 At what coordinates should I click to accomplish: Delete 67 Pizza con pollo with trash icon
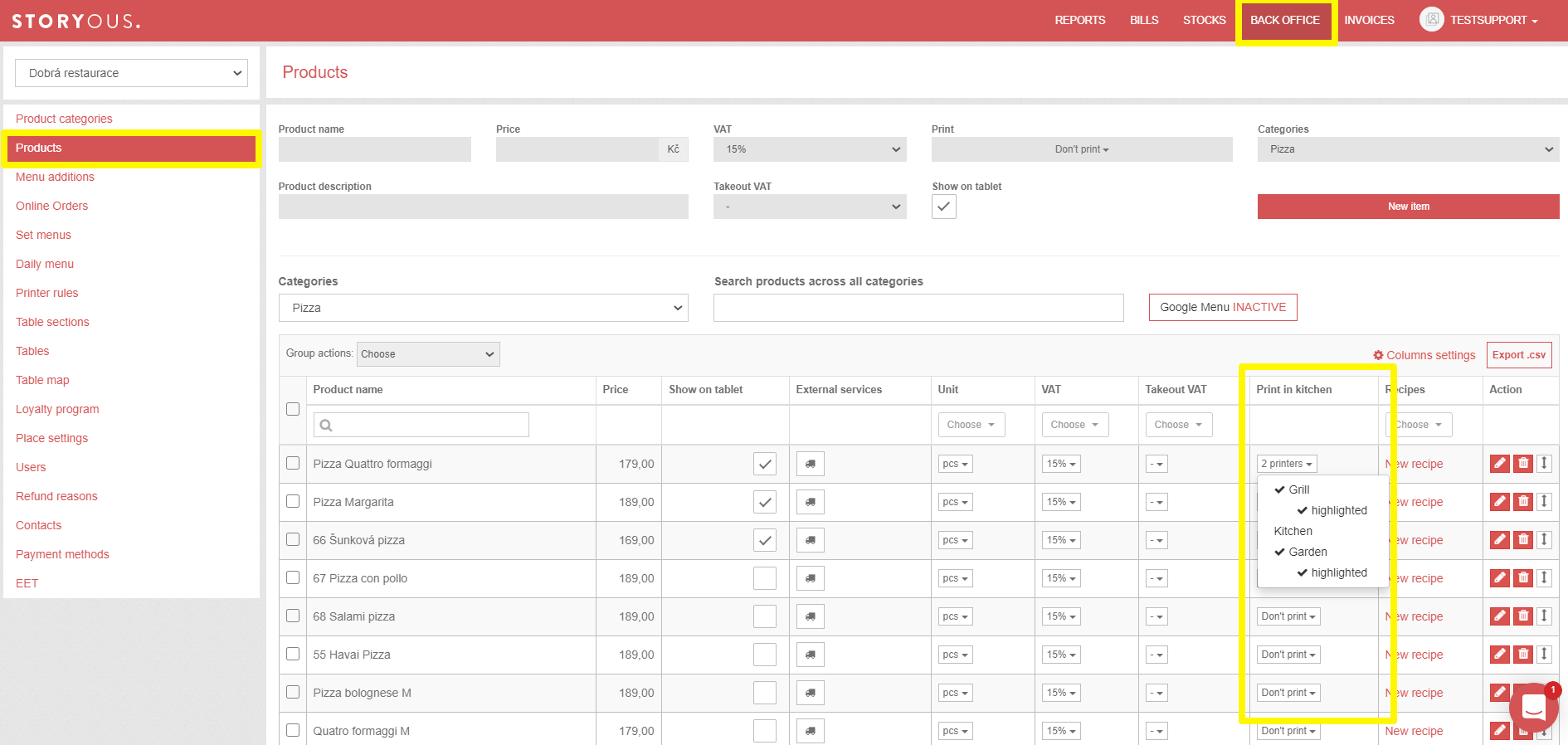tap(1523, 577)
